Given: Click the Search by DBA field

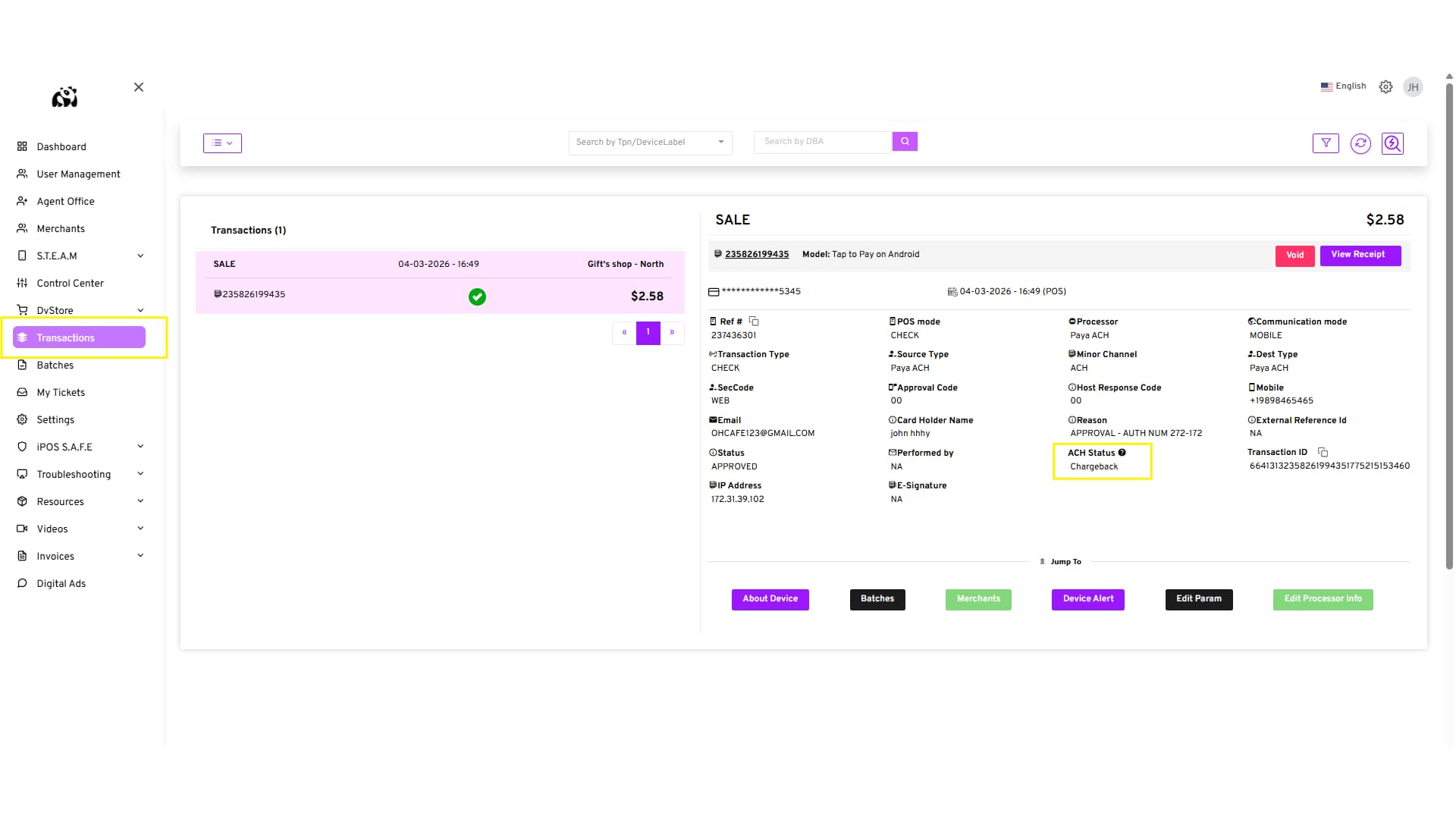Looking at the screenshot, I should (822, 142).
